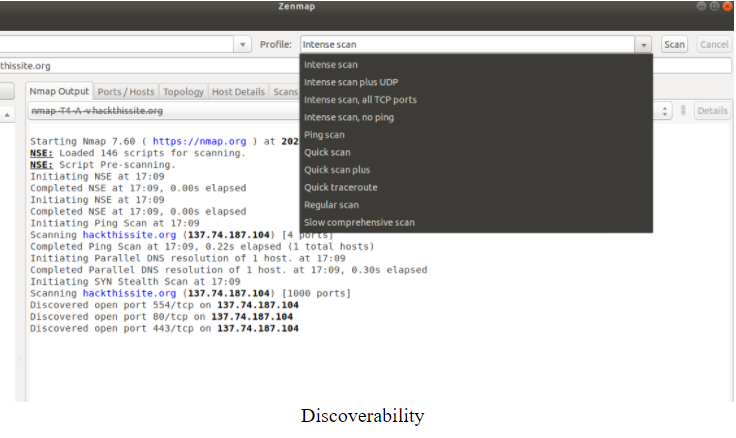736x438 pixels.
Task: Select 'Ping scan' from dropdown list
Action: pos(476,135)
